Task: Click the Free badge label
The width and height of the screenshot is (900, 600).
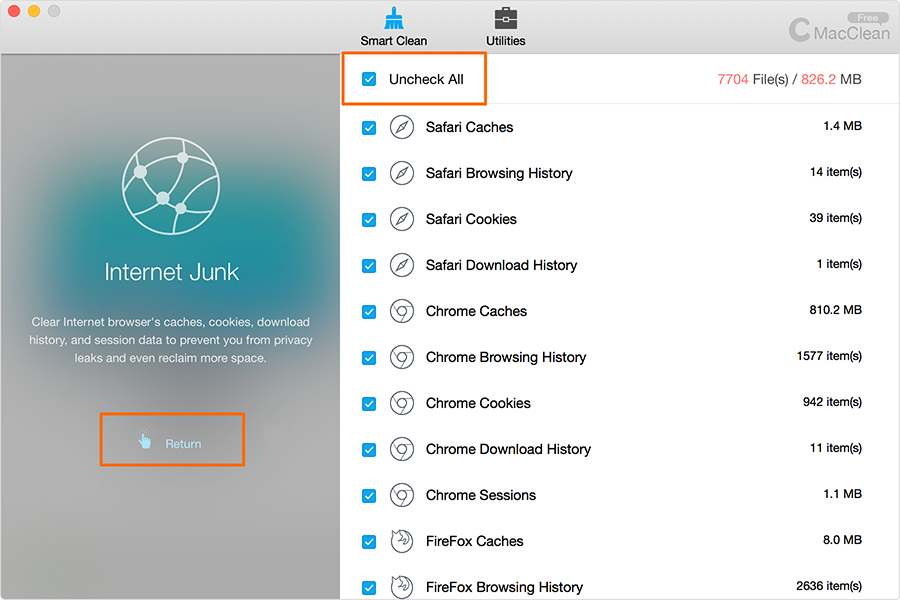Action: coord(867,18)
